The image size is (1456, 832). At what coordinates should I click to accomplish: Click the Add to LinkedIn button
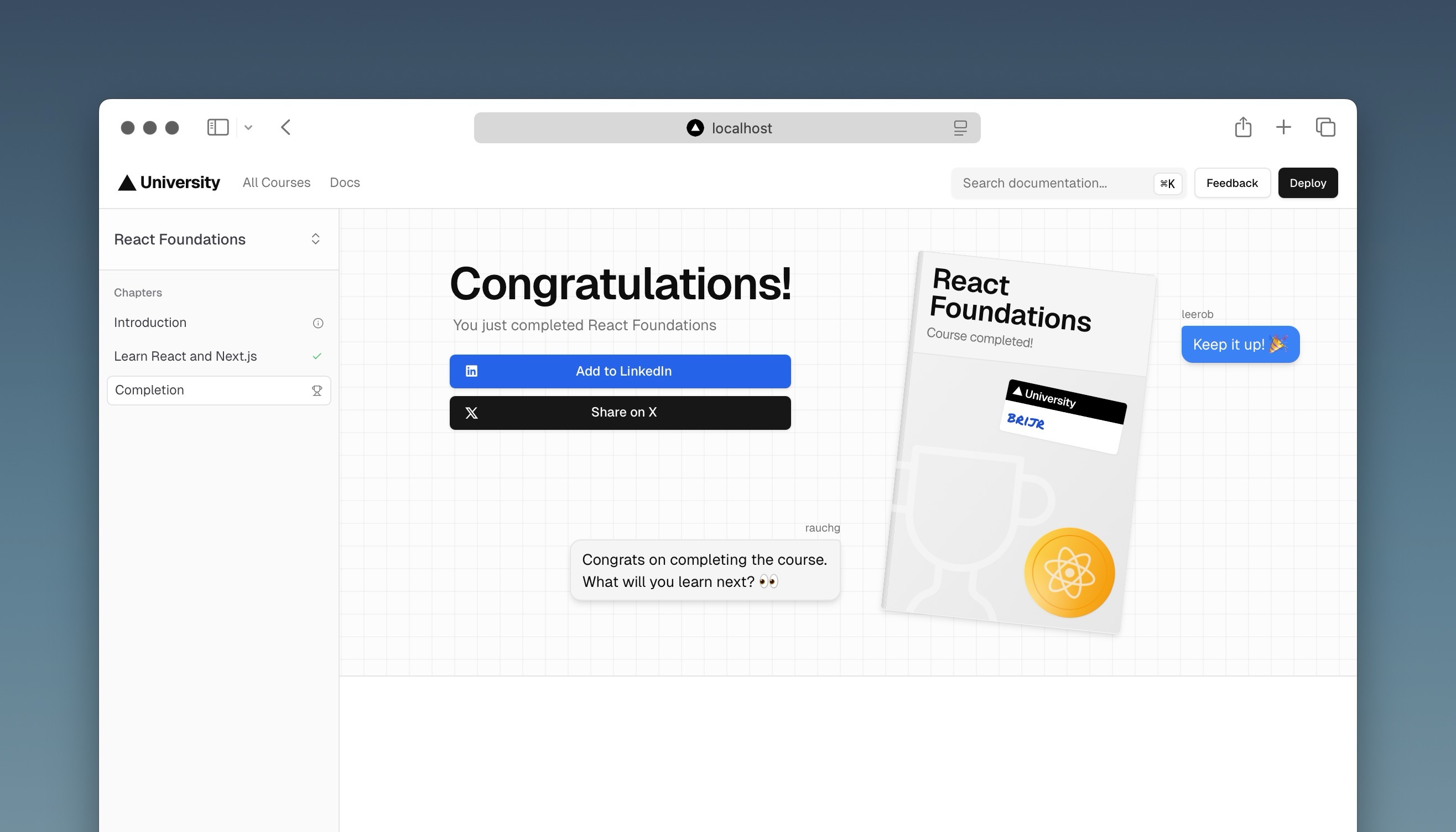tap(620, 371)
